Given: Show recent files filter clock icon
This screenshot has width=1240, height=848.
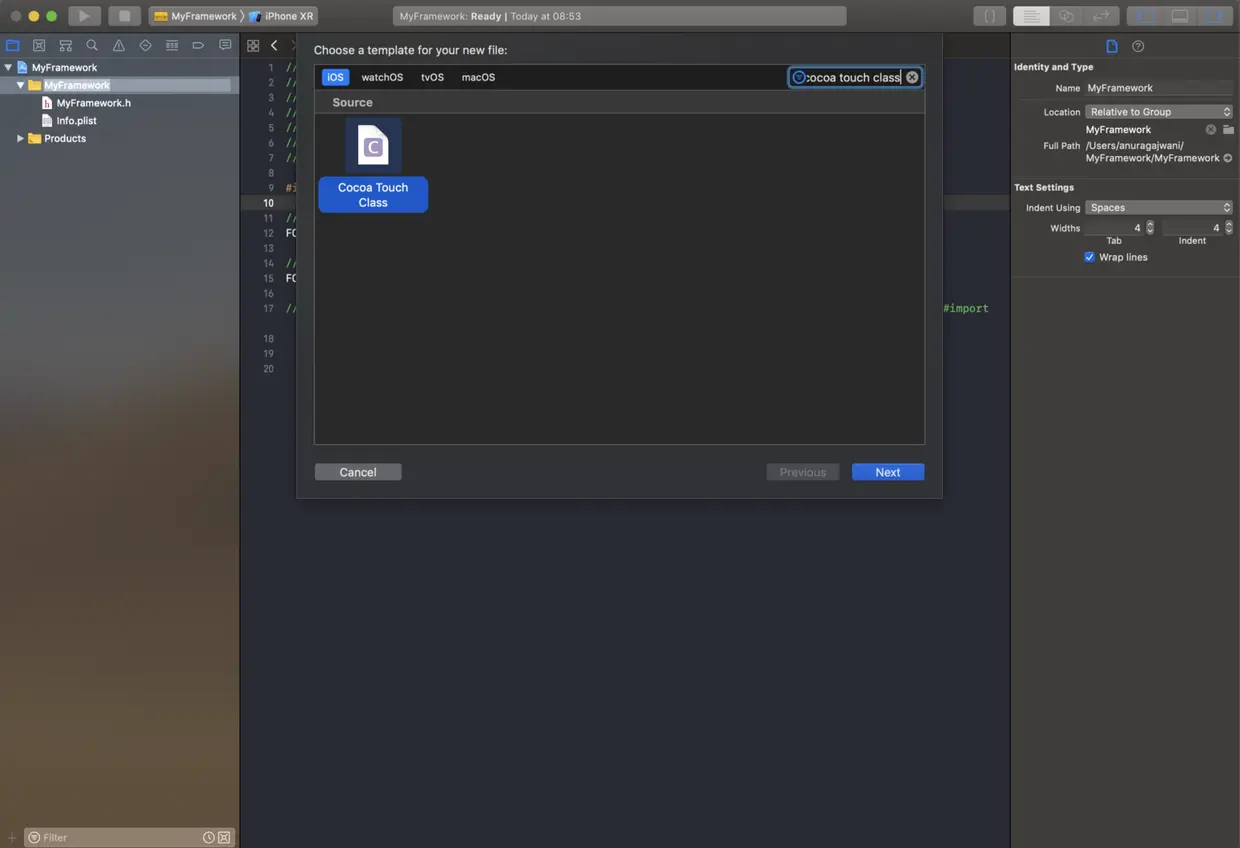Looking at the screenshot, I should click(209, 837).
